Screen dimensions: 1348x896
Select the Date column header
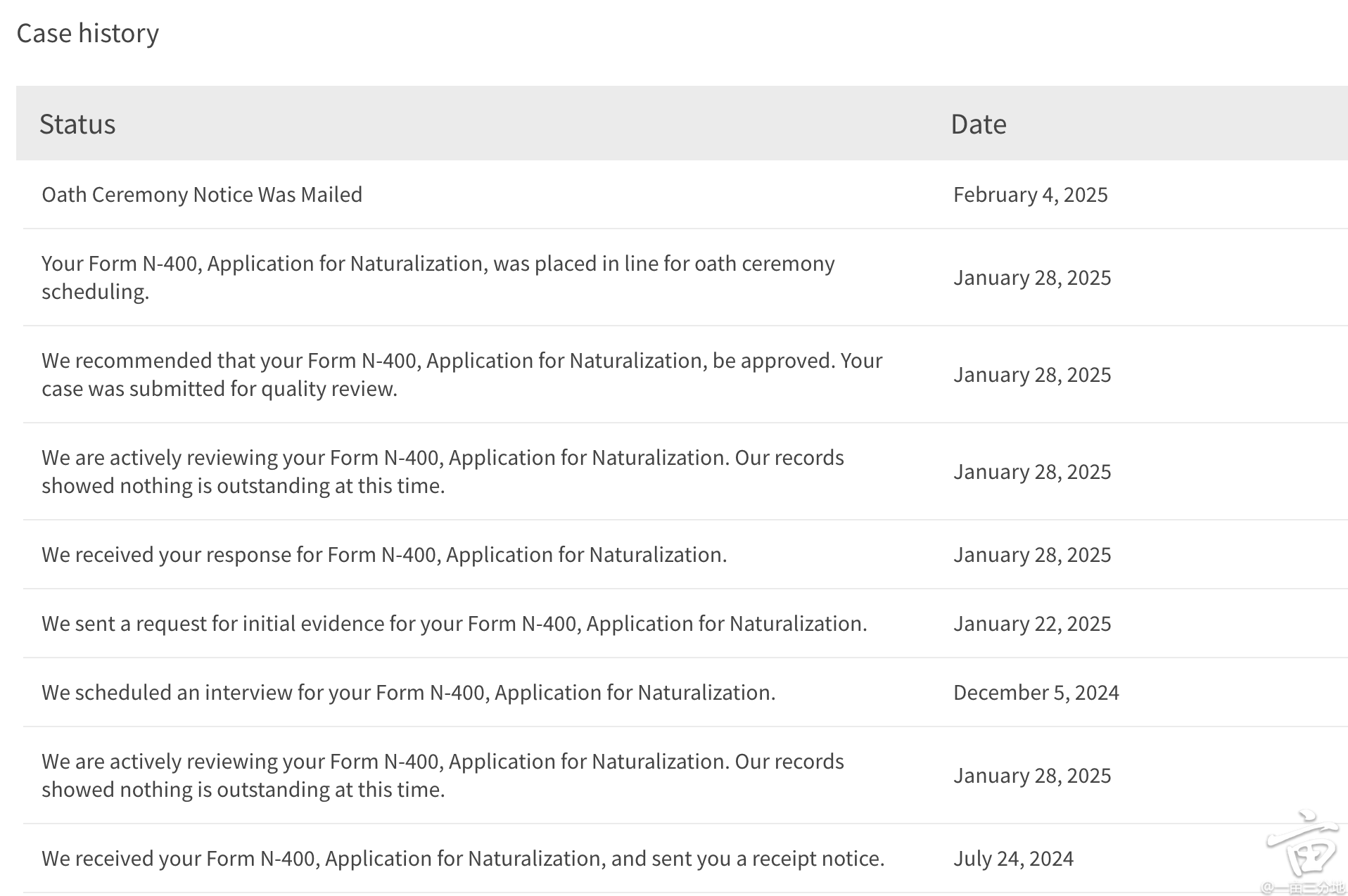pyautogui.click(x=978, y=124)
